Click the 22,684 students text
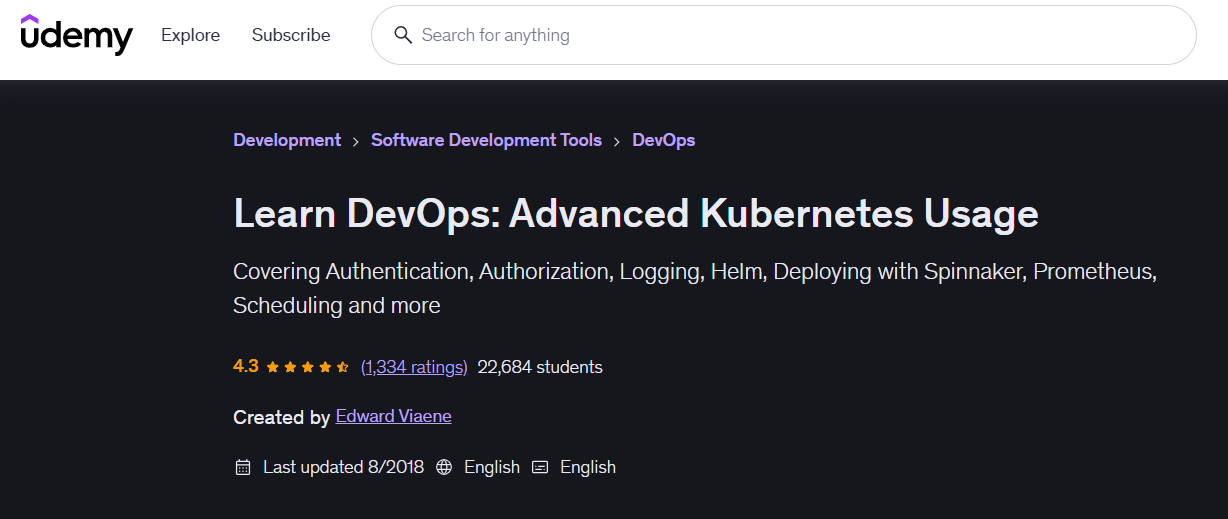 (540, 367)
